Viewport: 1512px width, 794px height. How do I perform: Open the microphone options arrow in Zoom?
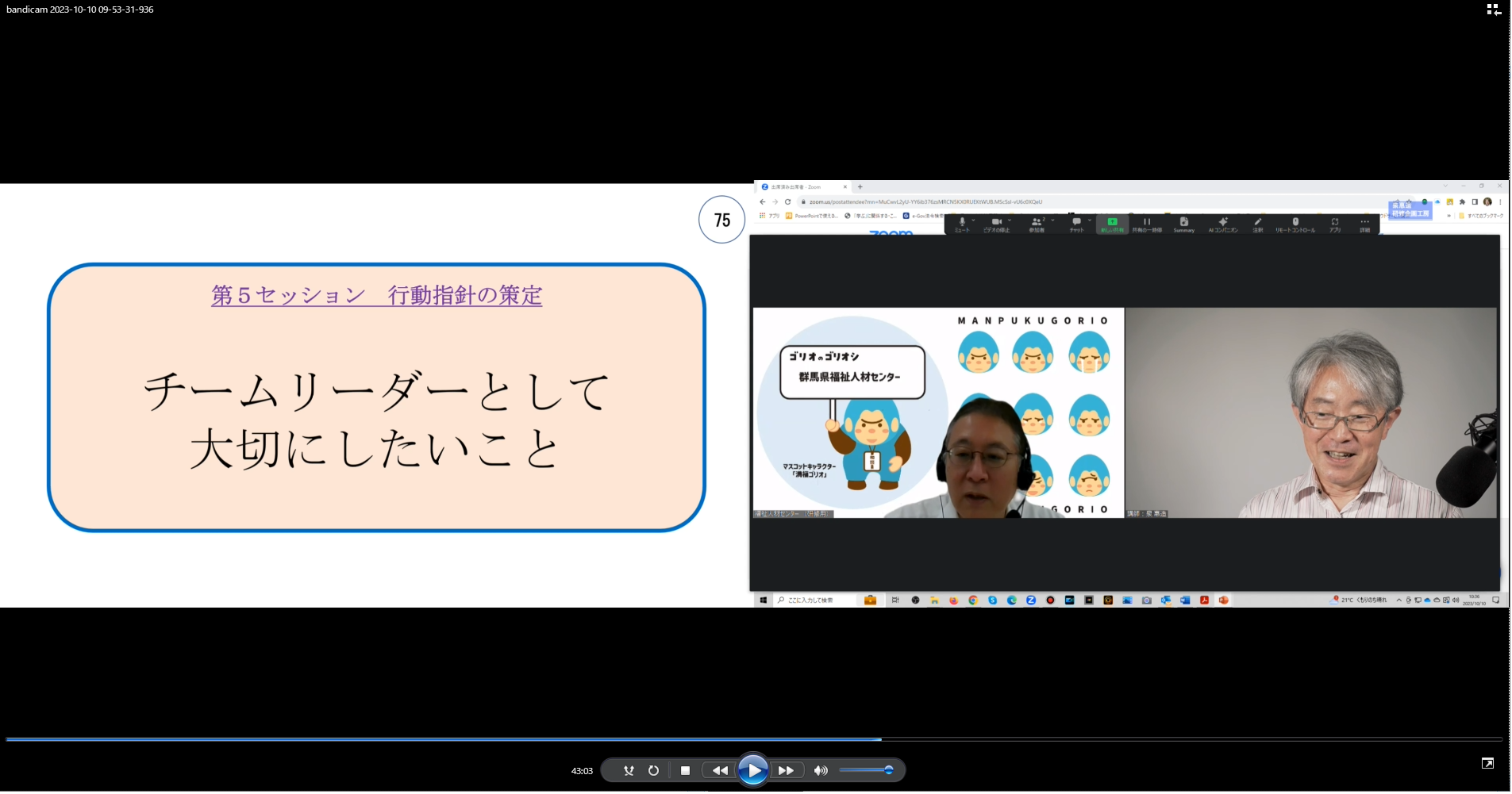[x=973, y=221]
